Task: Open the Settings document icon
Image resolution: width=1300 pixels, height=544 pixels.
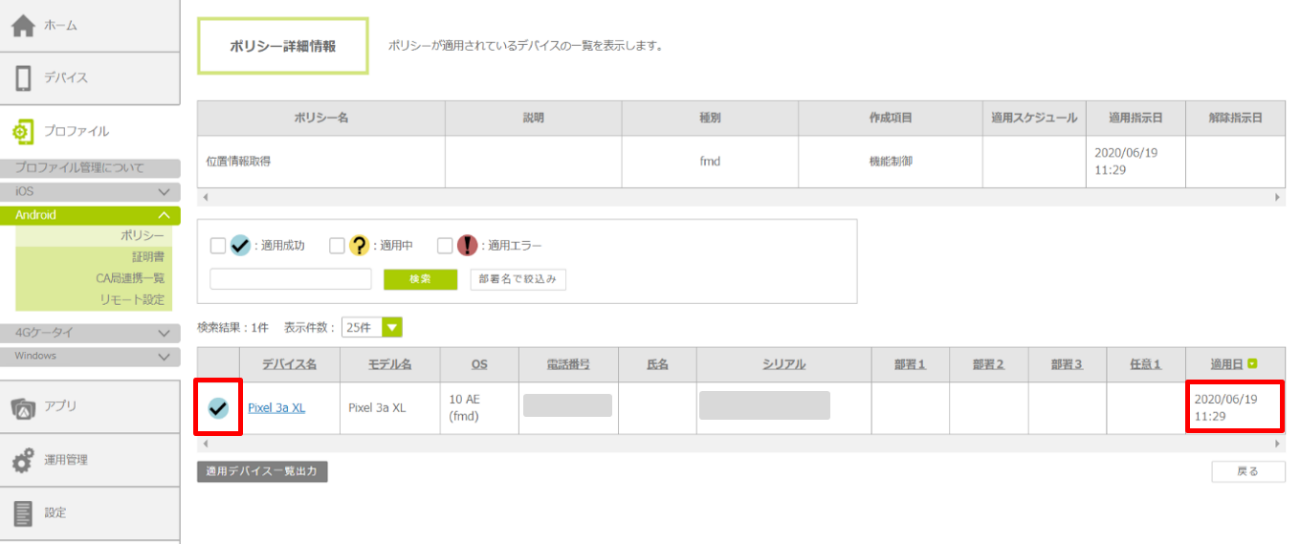Action: coord(24,513)
